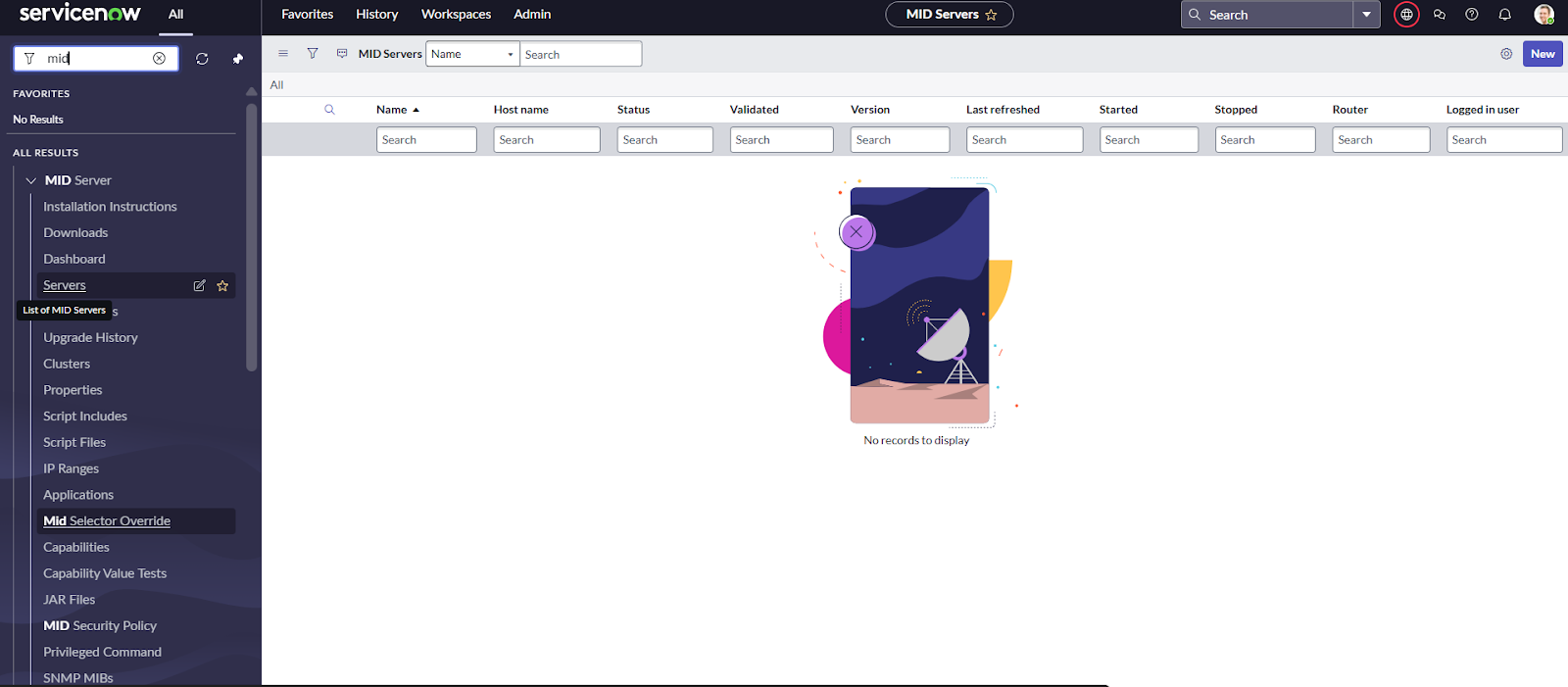
Task: Click the navigator vertical scrollbar
Action: pos(252,235)
